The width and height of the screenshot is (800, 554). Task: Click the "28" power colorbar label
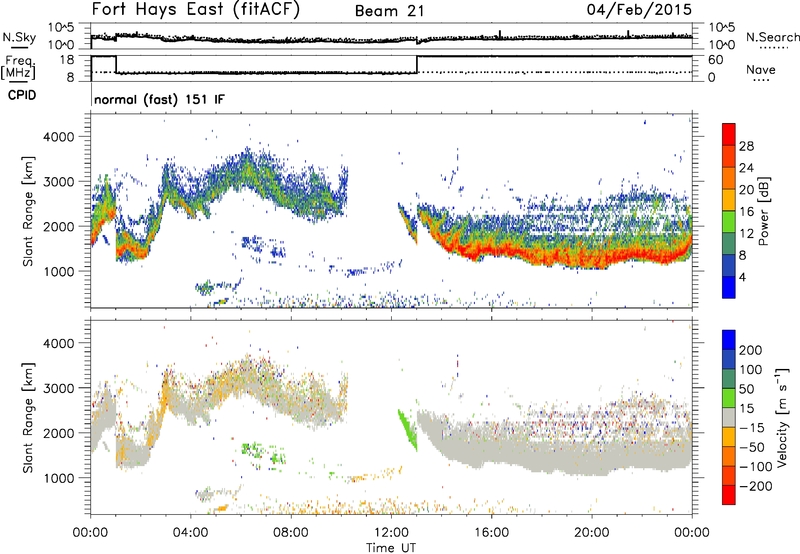(746, 146)
